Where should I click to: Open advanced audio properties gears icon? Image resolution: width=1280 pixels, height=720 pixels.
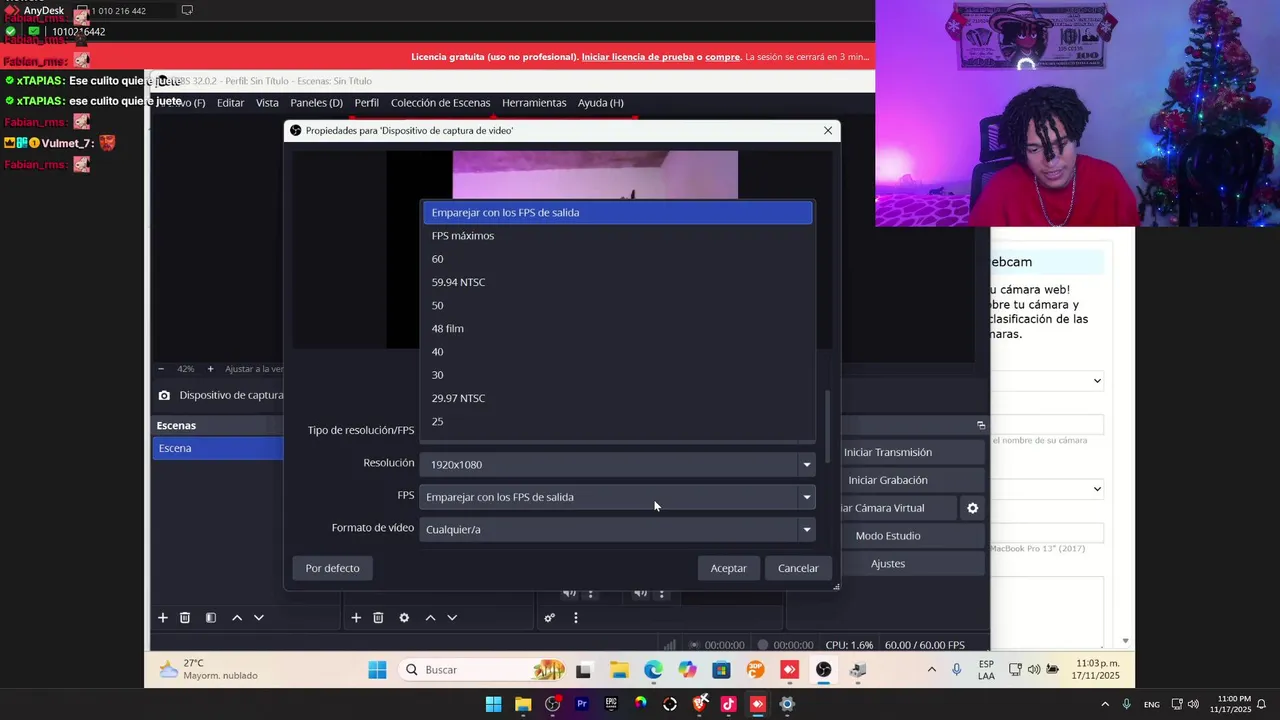tap(549, 618)
